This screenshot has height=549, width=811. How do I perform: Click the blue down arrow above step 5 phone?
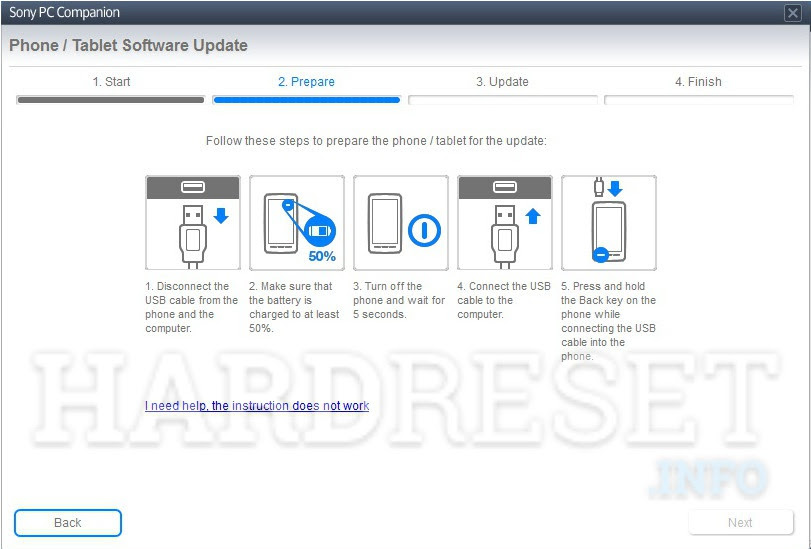tap(614, 188)
